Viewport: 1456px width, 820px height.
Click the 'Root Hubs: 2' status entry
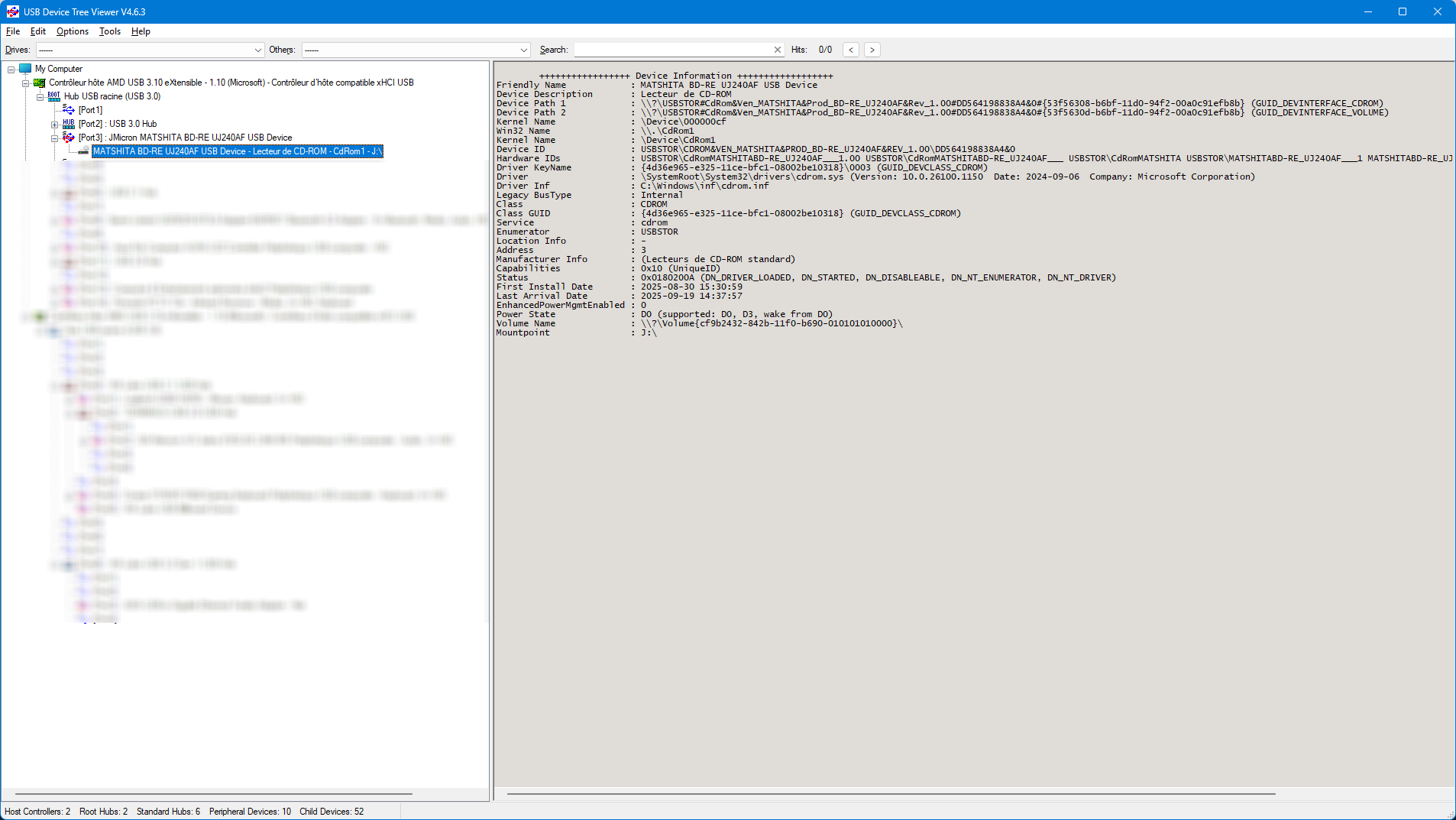(104, 812)
